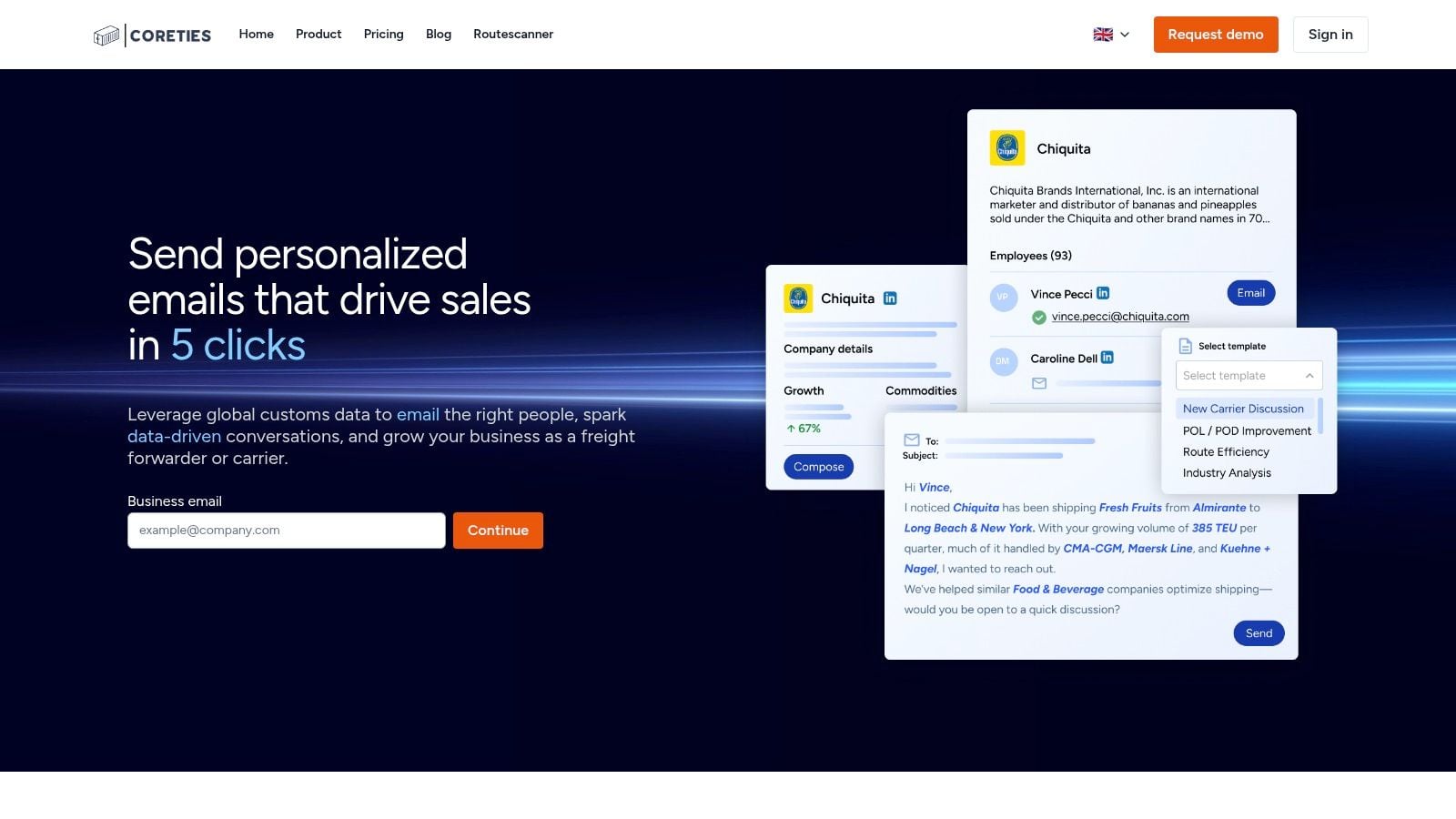Screen dimensions: 1456x819
Task: Open the Chiquita LinkedIn icon in the small card
Action: 890,298
